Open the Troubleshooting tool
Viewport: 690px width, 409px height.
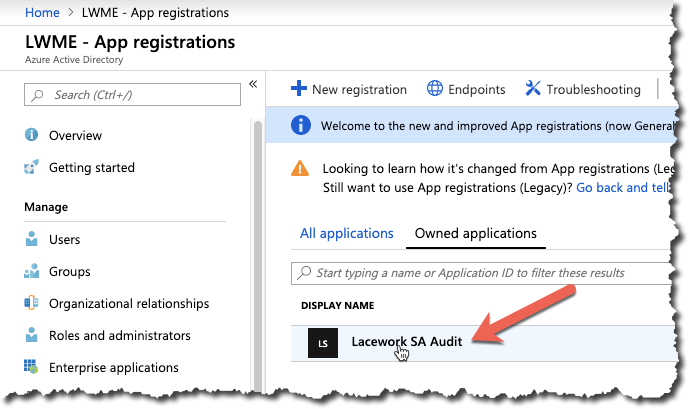pyautogui.click(x=582, y=89)
